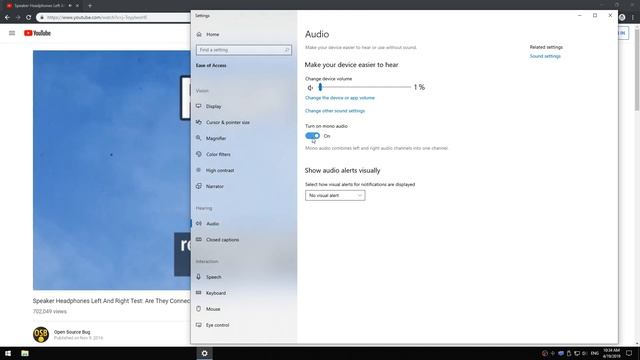Open the YouTube hamburger menu icon
640x360 pixels.
12,33
